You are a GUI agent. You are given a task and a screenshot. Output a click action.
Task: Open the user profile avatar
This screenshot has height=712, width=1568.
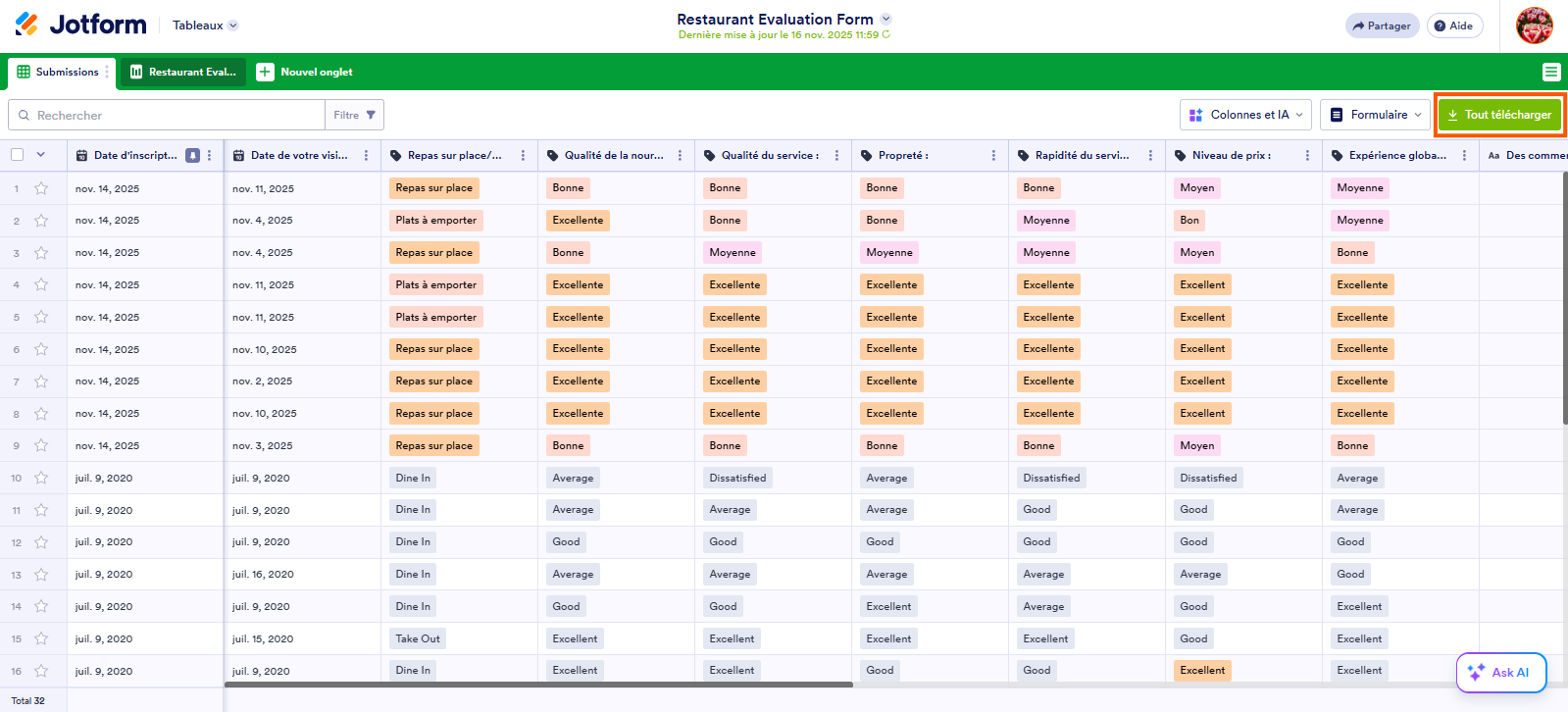1534,25
